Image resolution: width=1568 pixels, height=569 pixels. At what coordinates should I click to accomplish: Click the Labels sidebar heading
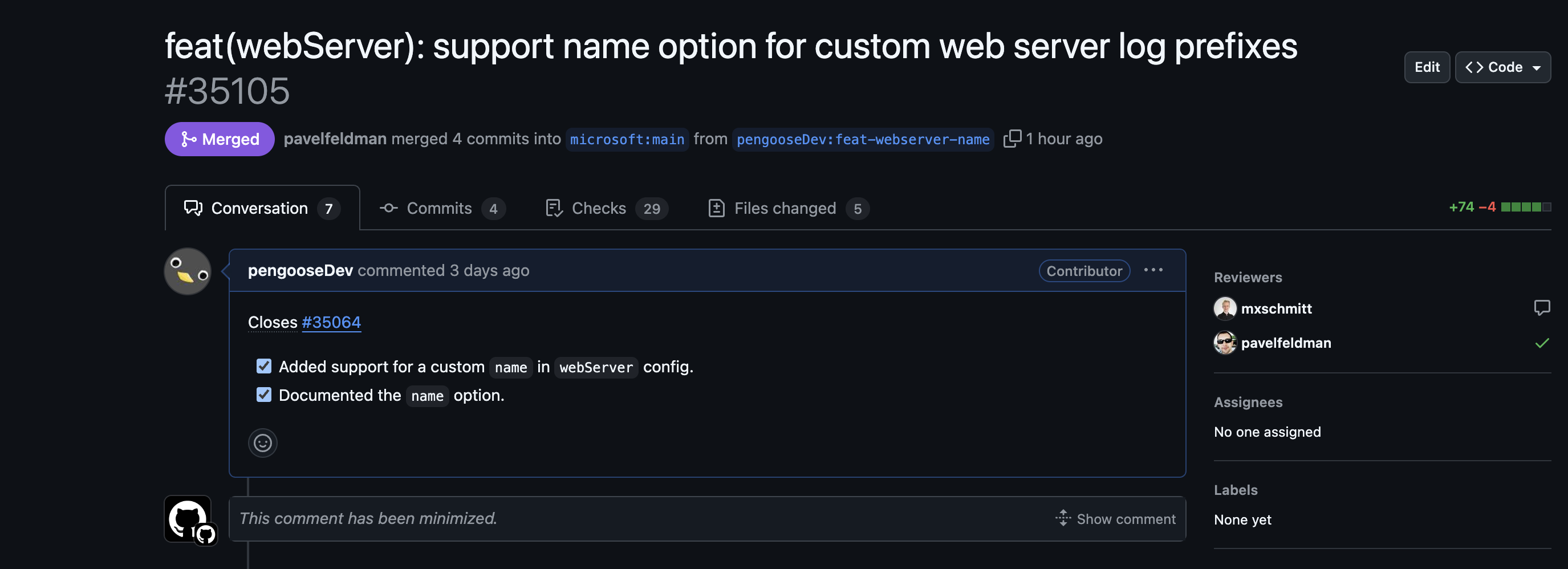1236,490
